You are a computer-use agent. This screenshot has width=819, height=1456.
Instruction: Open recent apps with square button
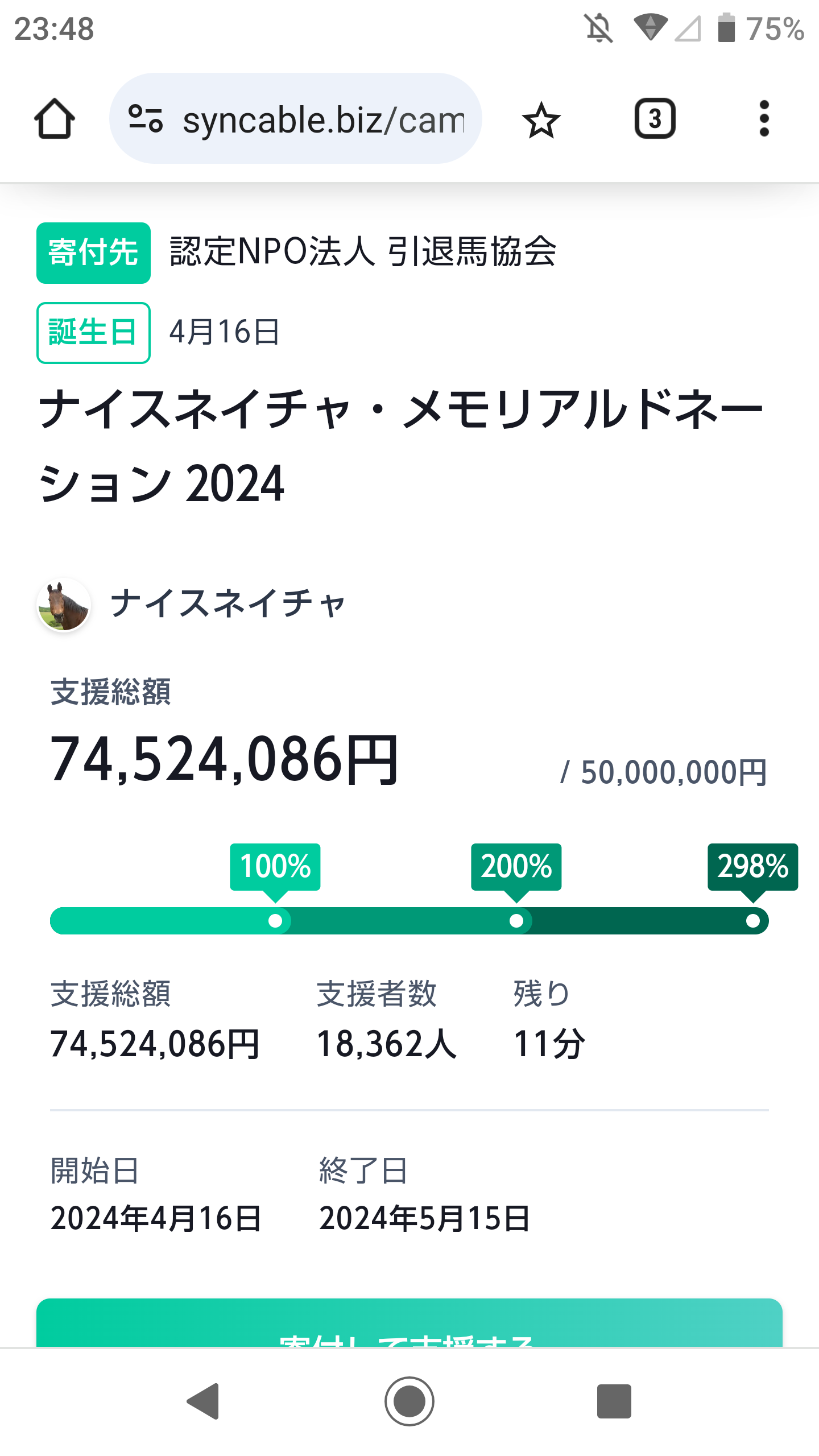tap(614, 1401)
